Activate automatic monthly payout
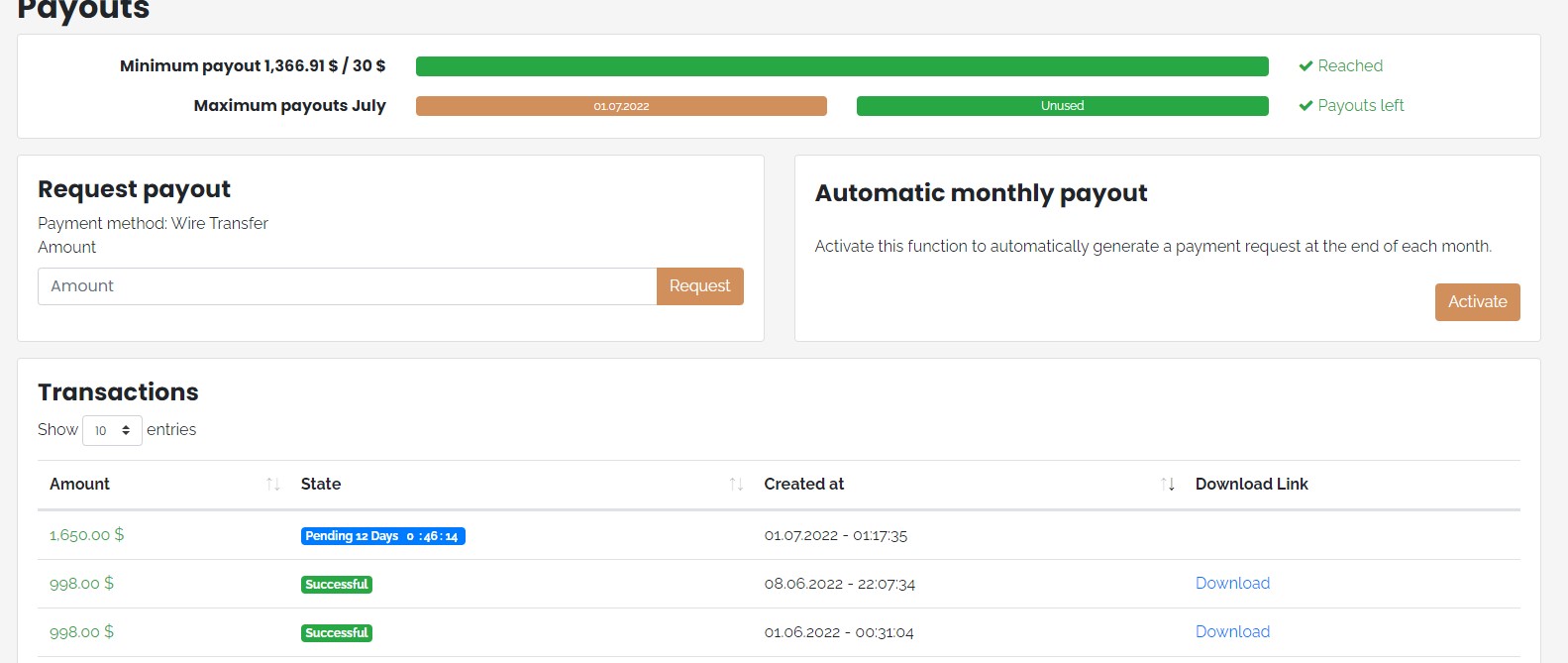 pos(1477,302)
